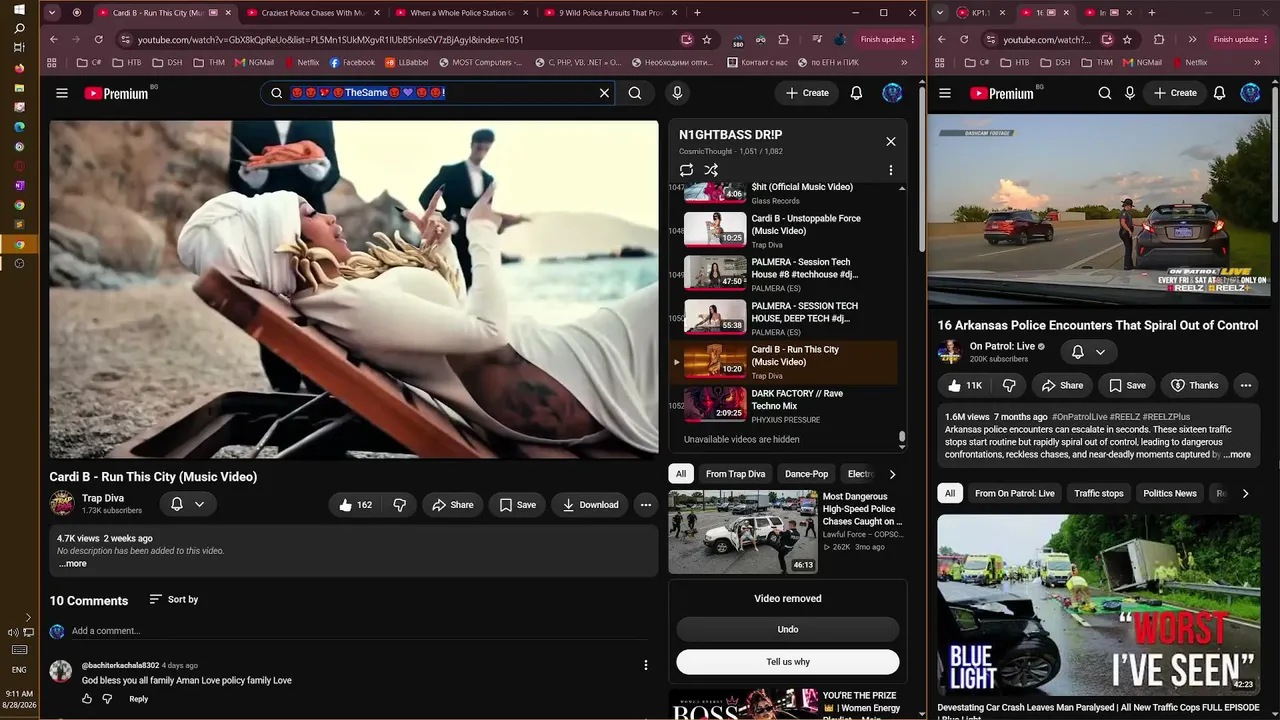Like the comment by bachiterkachala8302

[x=87, y=699]
